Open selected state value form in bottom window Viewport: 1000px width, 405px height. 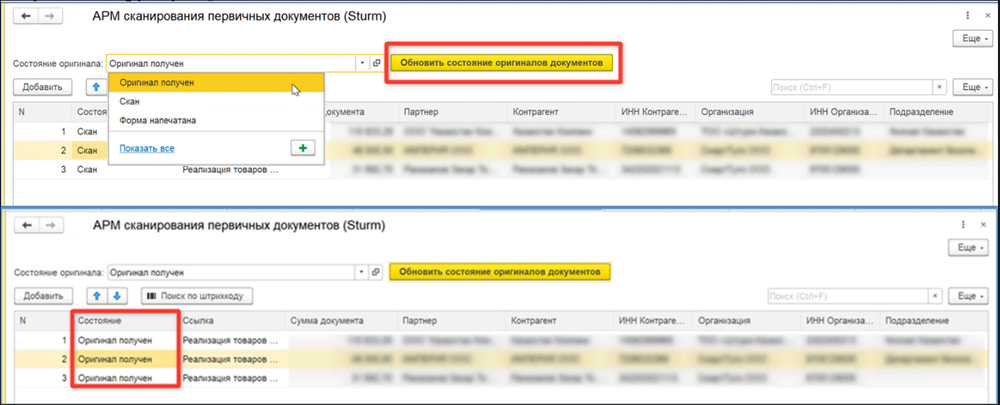(x=376, y=272)
